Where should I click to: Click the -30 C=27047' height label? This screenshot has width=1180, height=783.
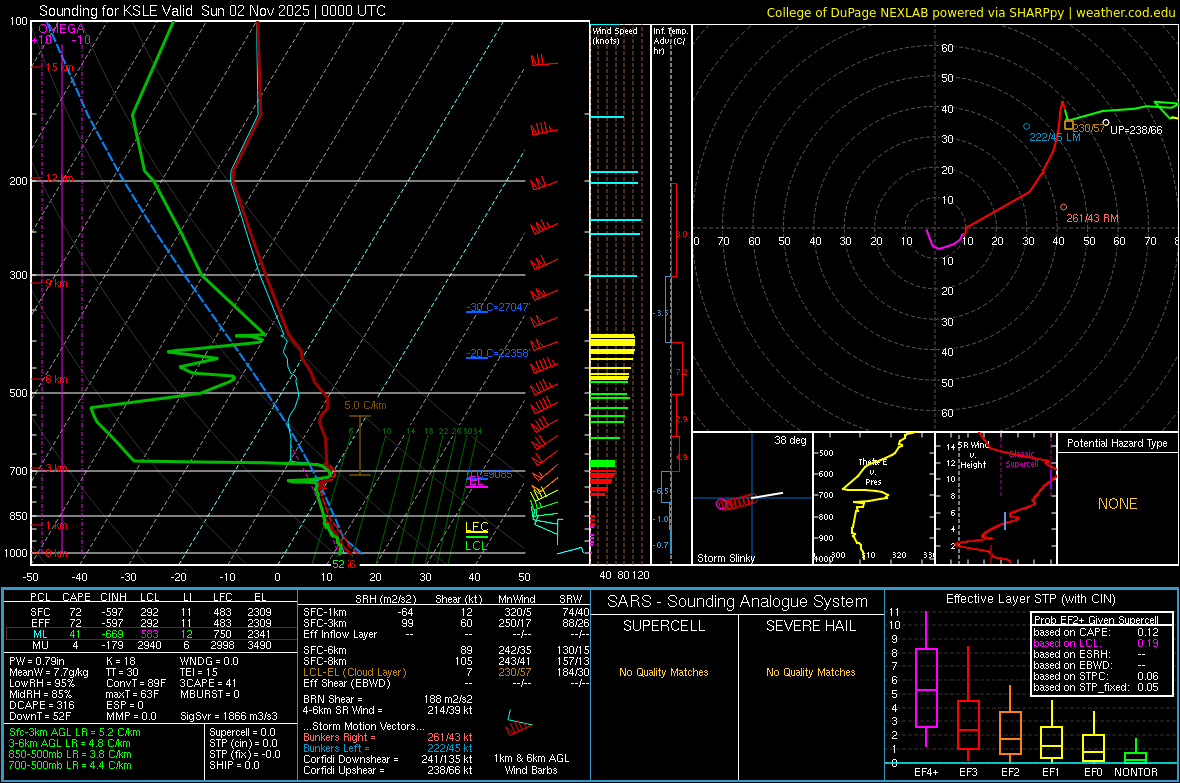pos(497,307)
